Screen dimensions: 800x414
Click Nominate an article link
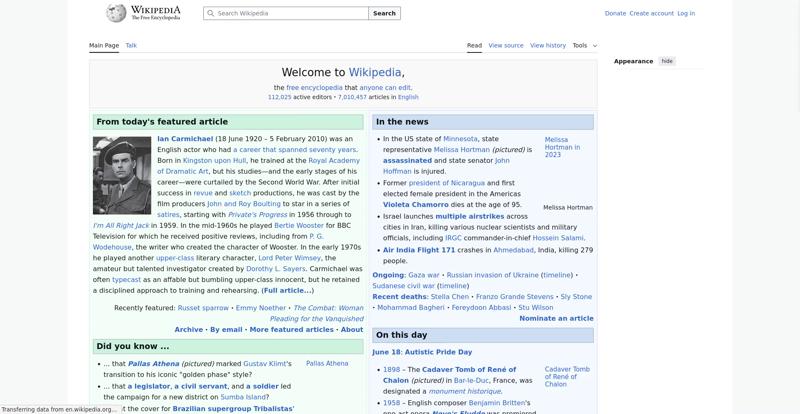click(556, 319)
